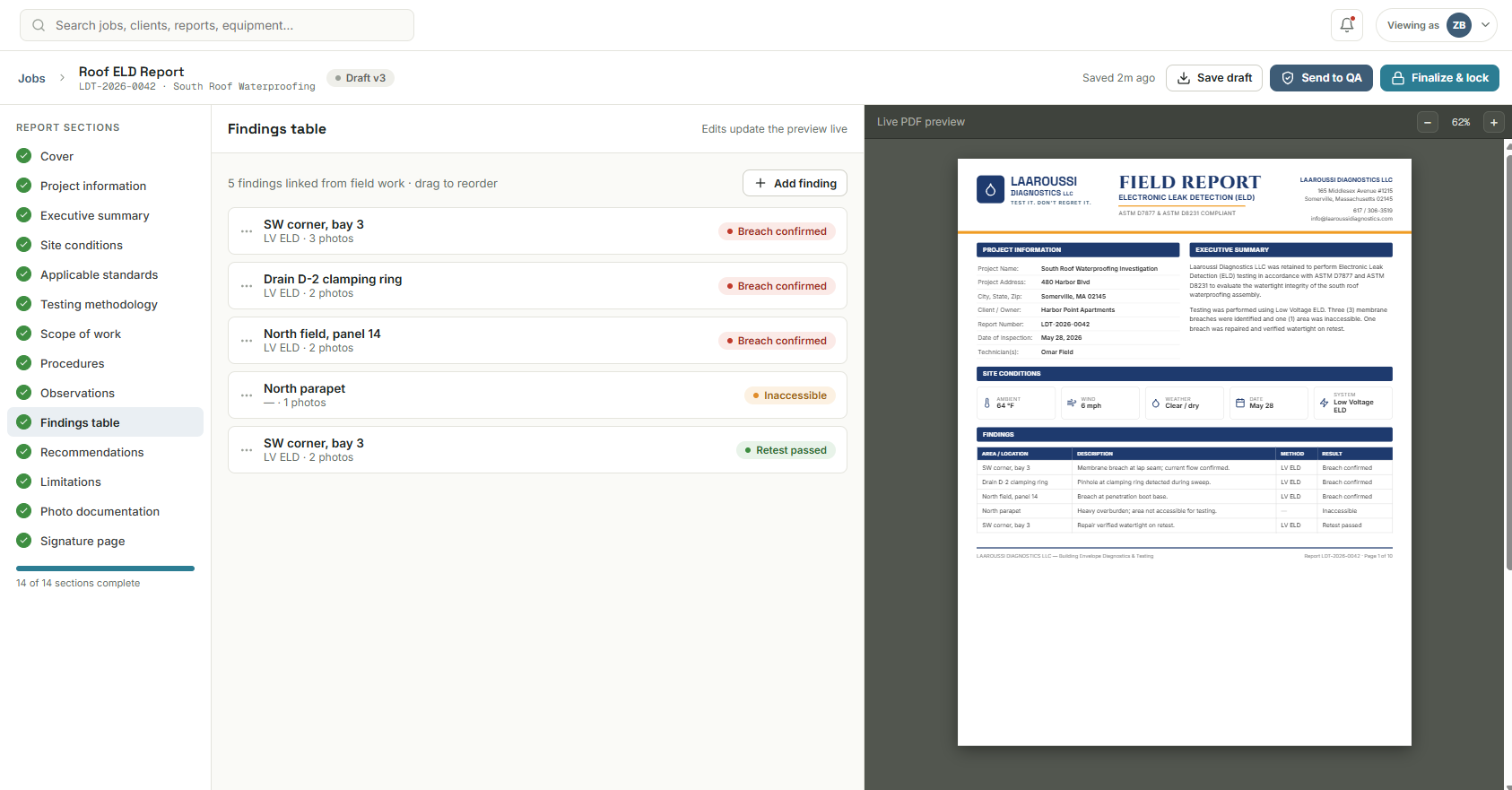Click sections complete progress bar
Viewport: 1512px width, 790px height.
105,569
